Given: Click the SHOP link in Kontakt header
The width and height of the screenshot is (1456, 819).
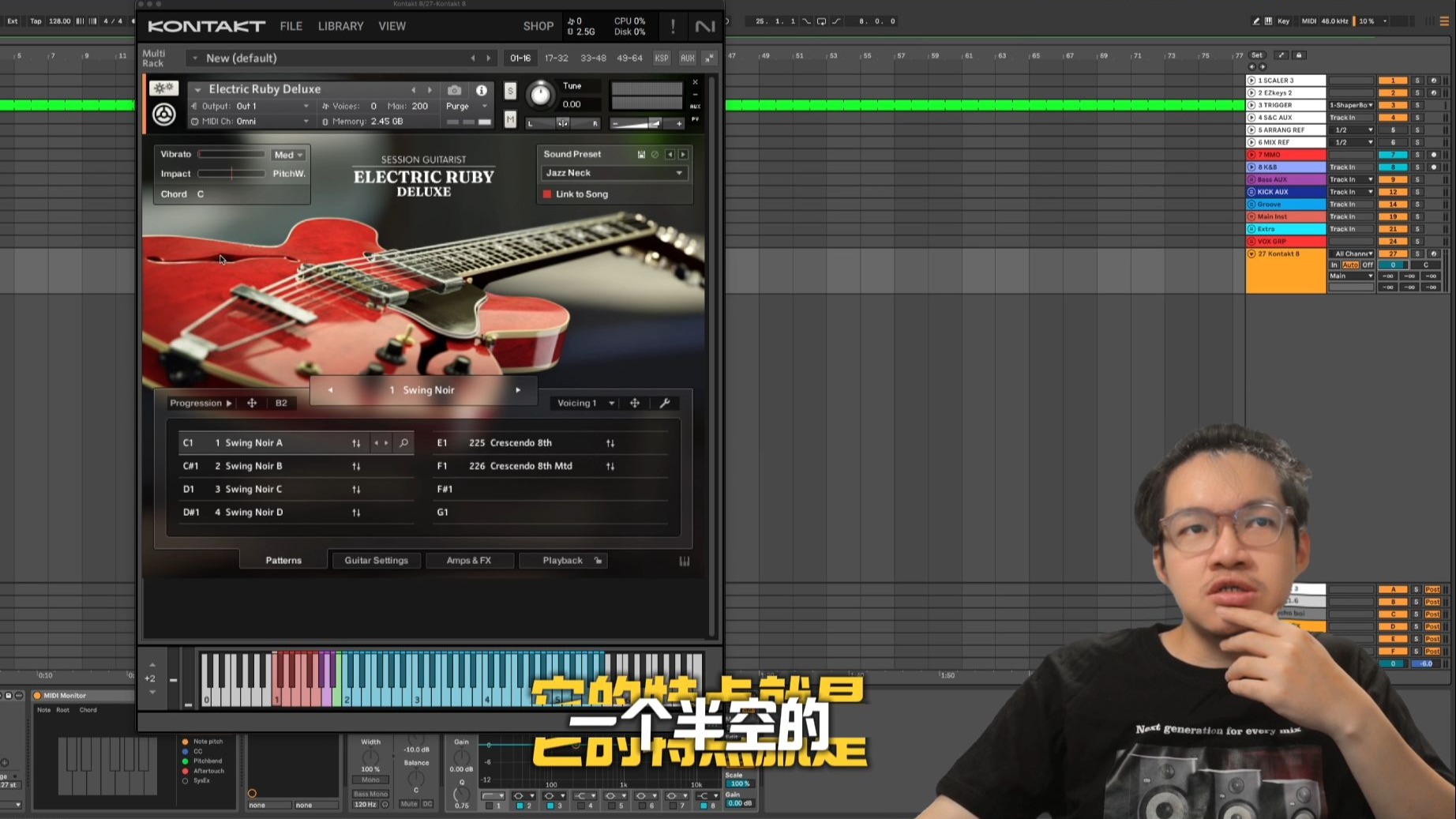Looking at the screenshot, I should pos(538,26).
